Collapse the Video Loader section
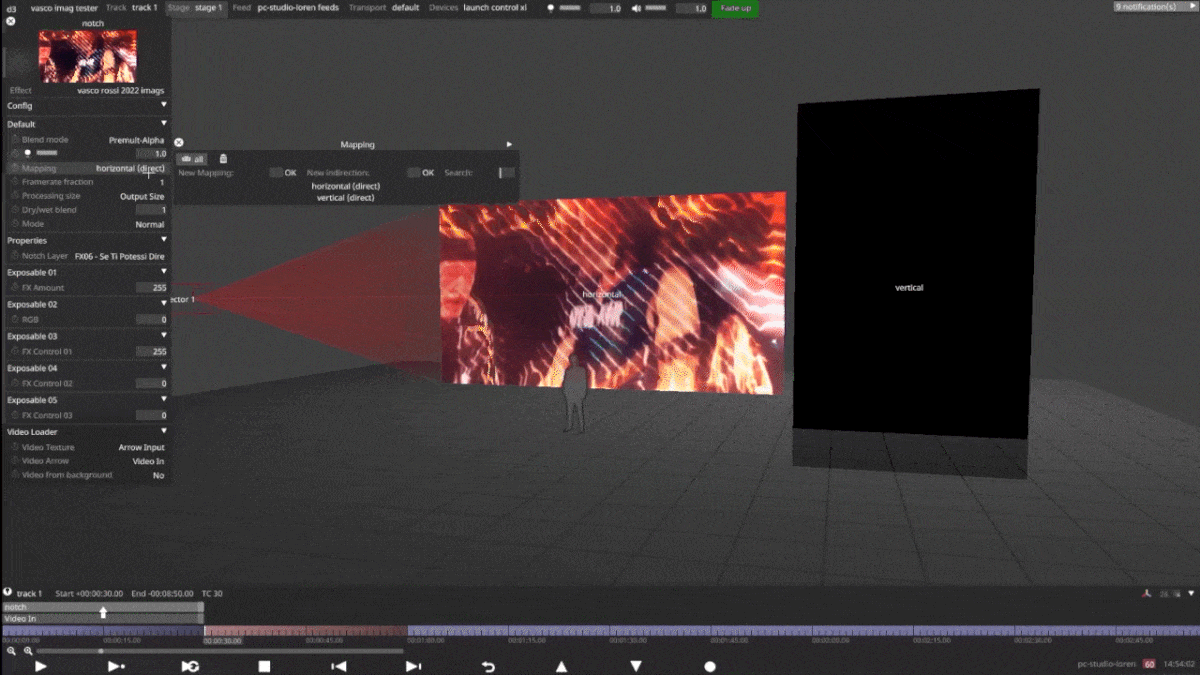 pos(164,431)
